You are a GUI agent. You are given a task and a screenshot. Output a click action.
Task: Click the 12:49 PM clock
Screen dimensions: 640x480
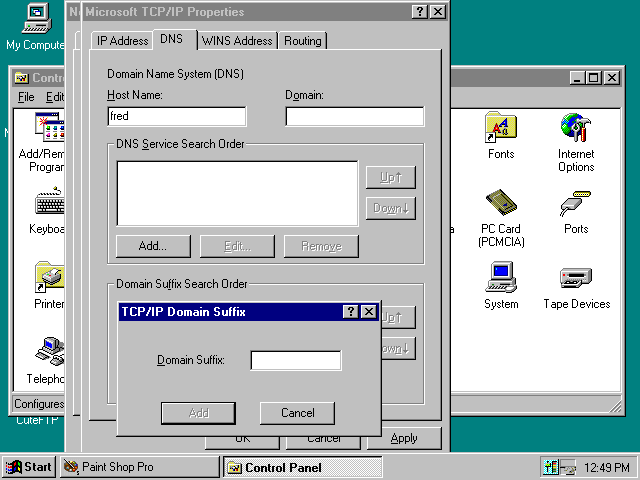[x=606, y=467]
